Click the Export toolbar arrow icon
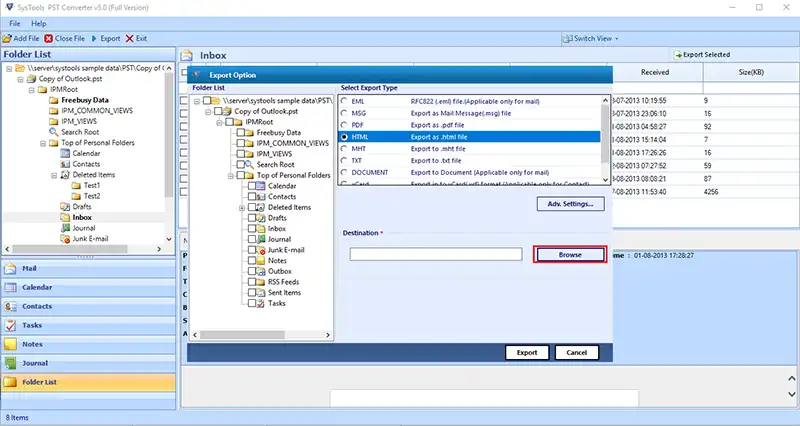Screen dimensions: 800x426 (94, 38)
